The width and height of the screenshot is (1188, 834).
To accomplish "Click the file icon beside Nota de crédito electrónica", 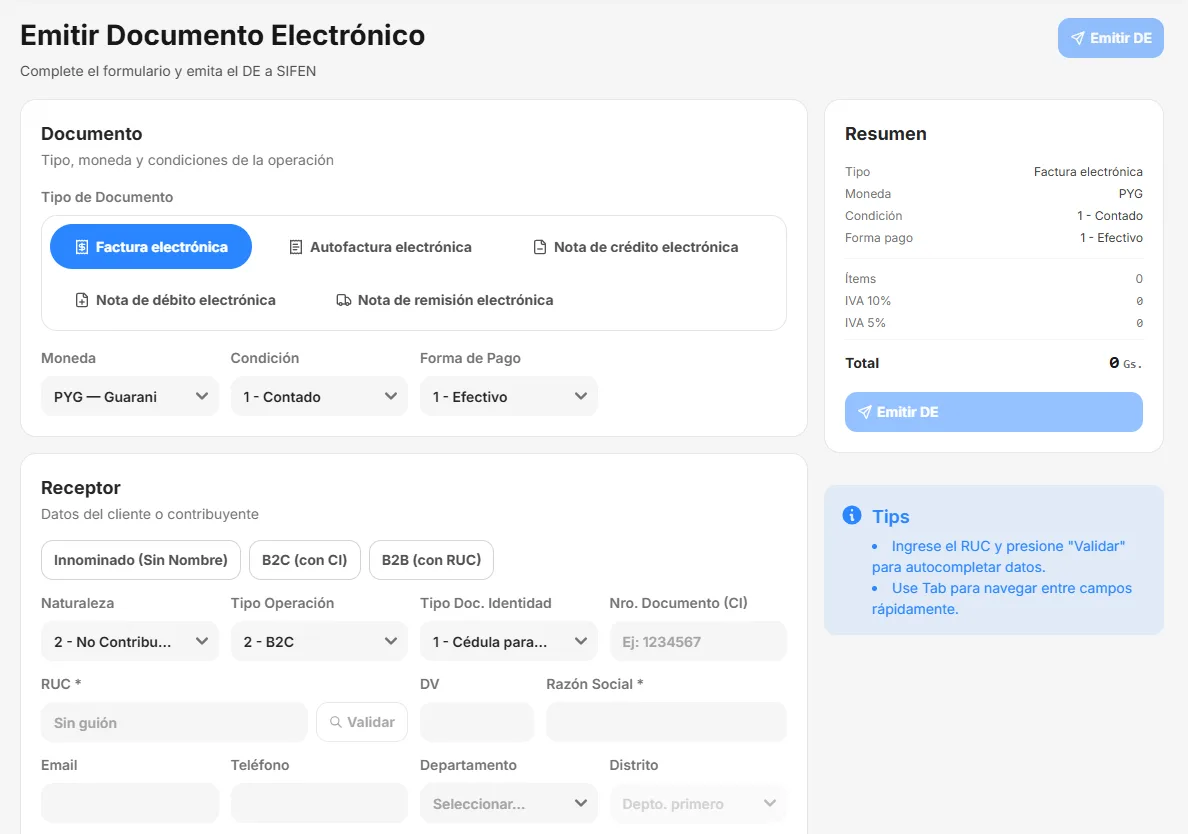I will 540,247.
